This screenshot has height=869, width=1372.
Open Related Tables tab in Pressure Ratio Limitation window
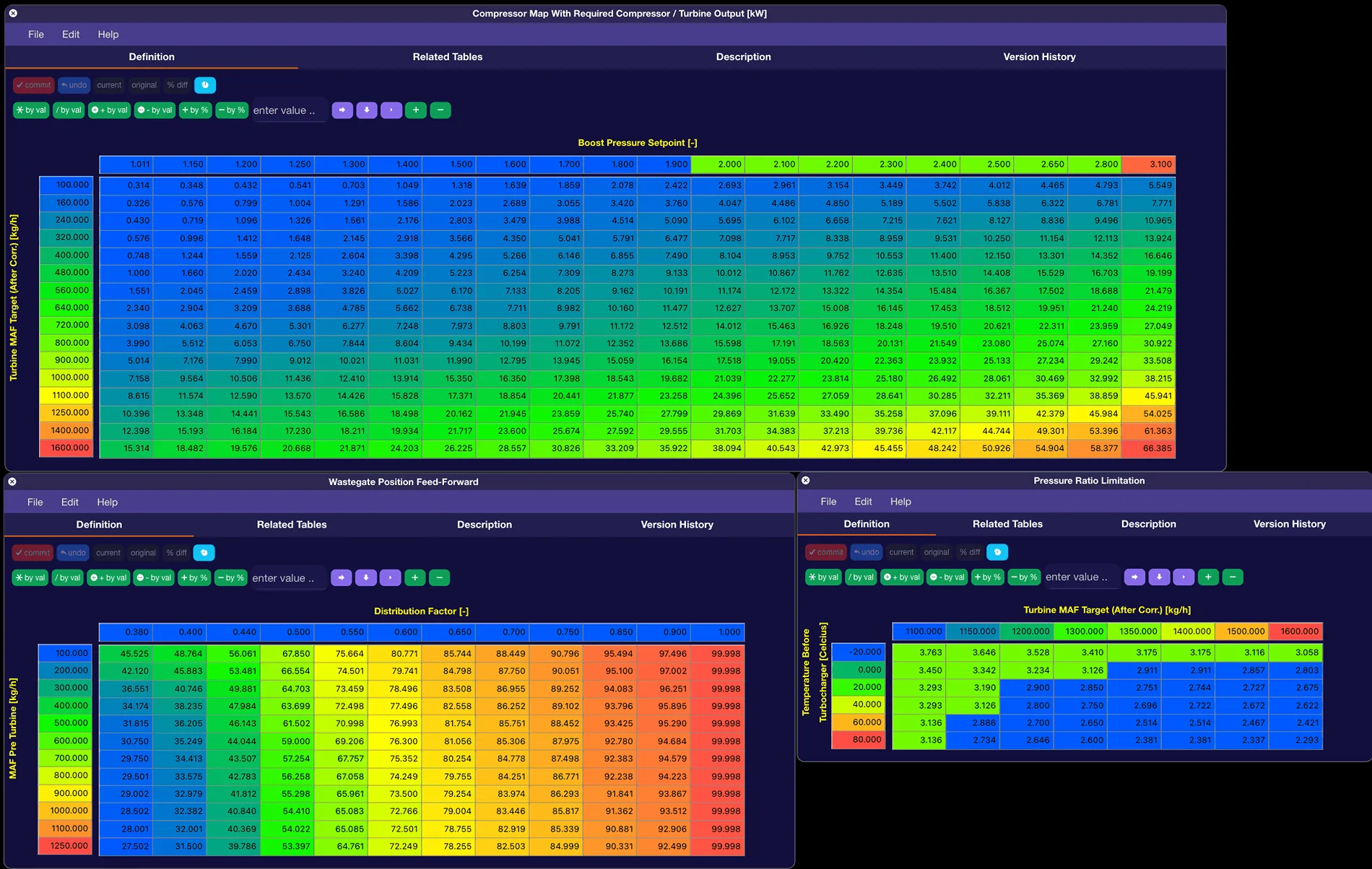point(1007,524)
